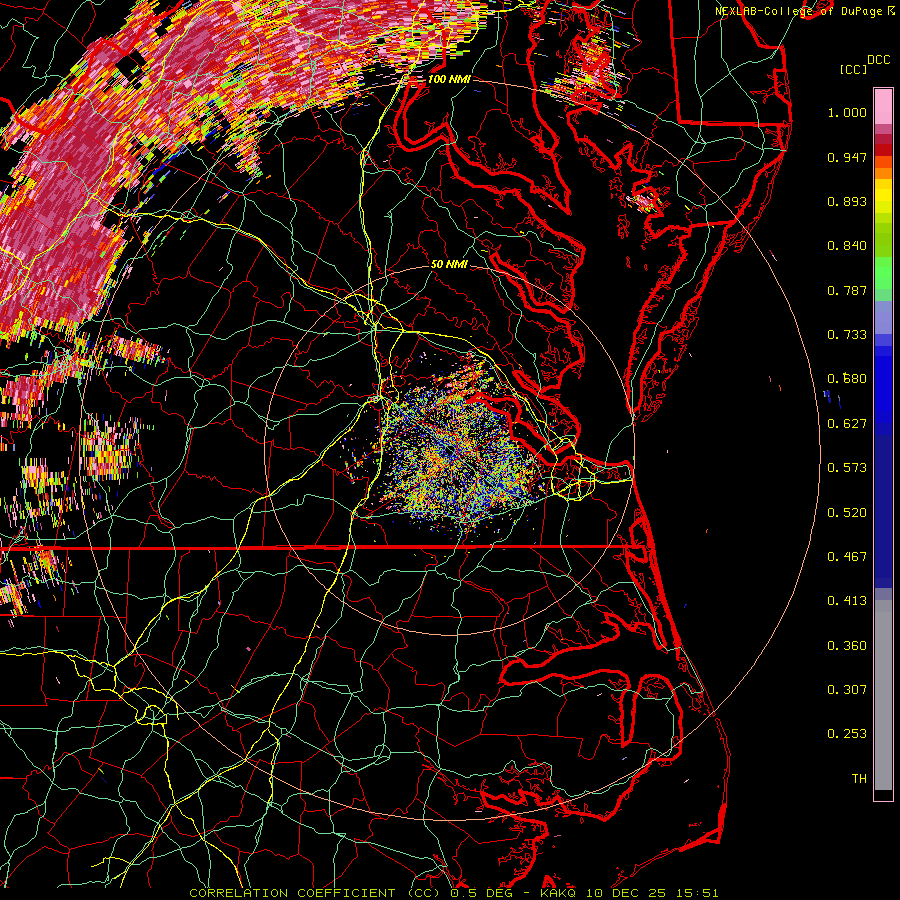Image resolution: width=900 pixels, height=900 pixels.
Task: Select the 0.520 legend value
Action: (847, 513)
